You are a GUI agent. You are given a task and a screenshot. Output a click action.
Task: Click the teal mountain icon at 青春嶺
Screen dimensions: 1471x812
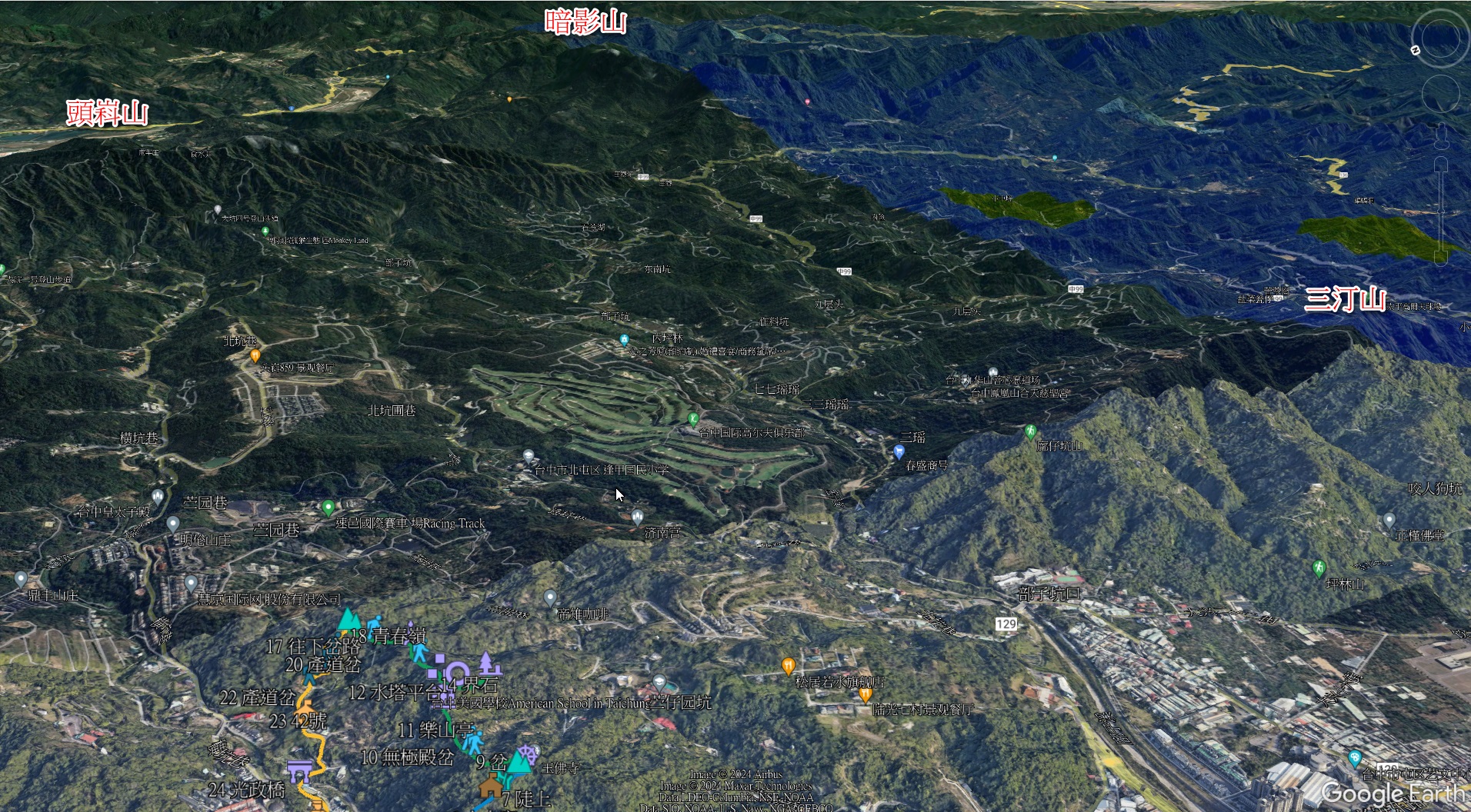[x=349, y=620]
